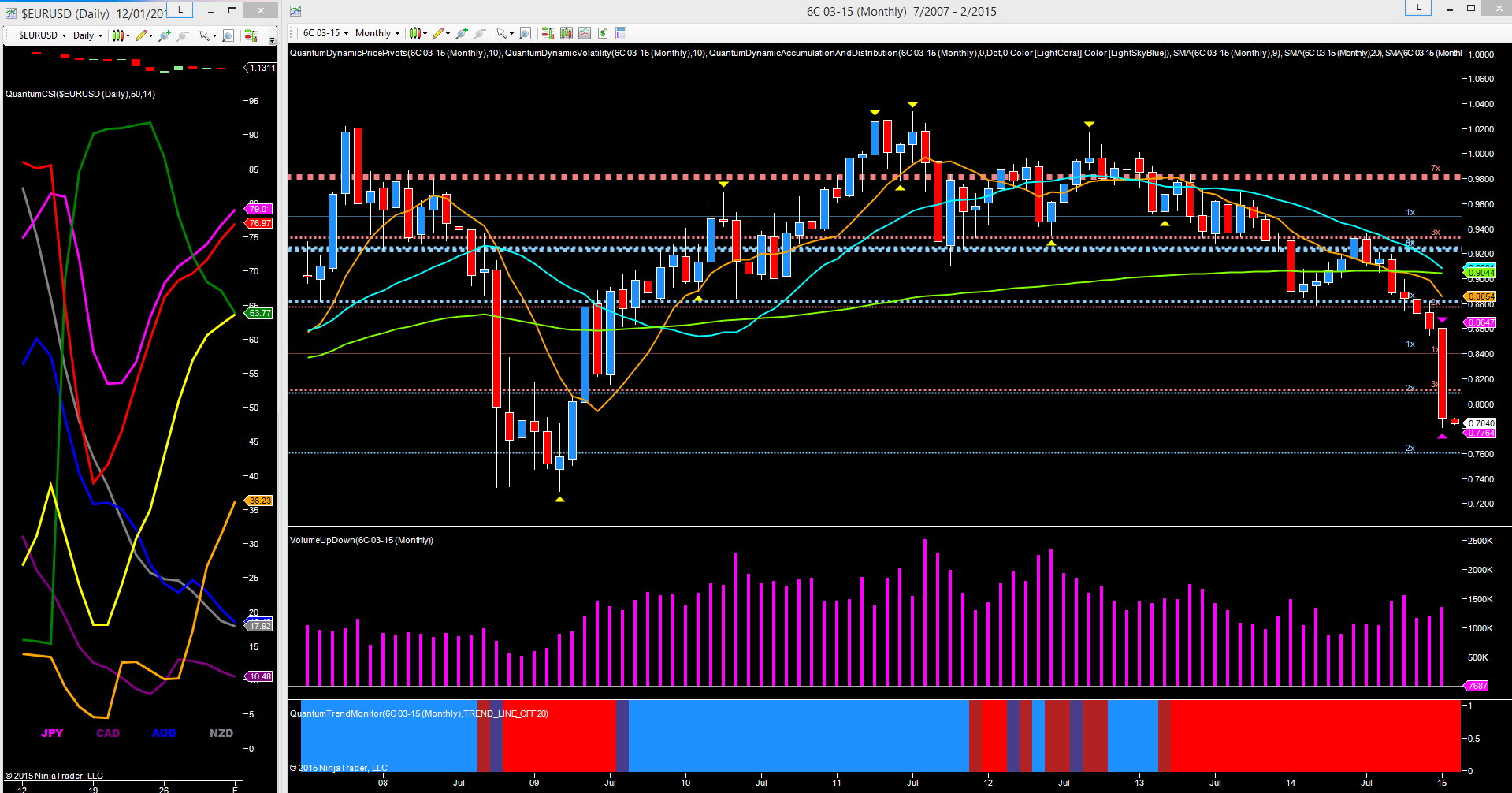Image resolution: width=1512 pixels, height=793 pixels.
Task: Expand drawing tools arrow in $EURUSD window
Action: (x=150, y=35)
